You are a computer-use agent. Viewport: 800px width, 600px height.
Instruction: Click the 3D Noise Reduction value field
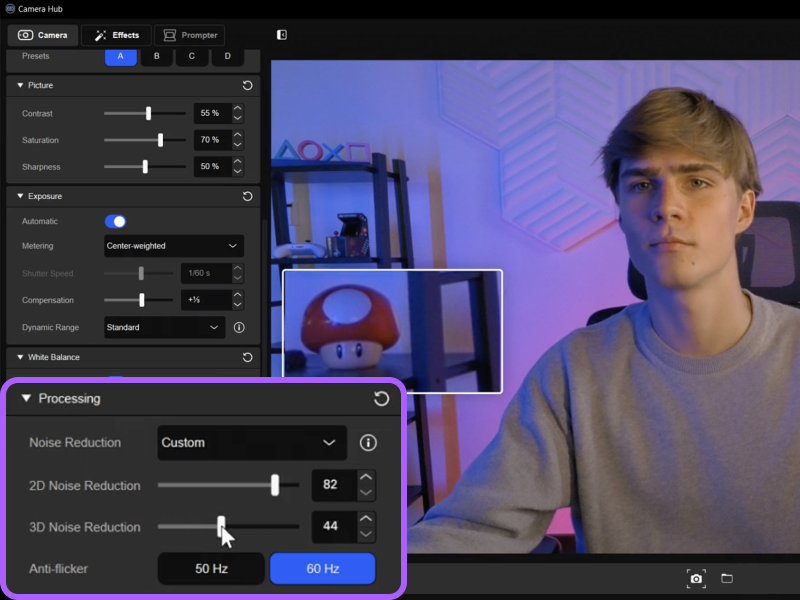(x=334, y=526)
